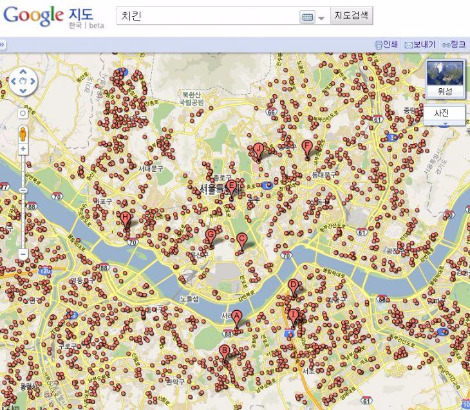
Task: Select map marker I
Action: [293, 318]
